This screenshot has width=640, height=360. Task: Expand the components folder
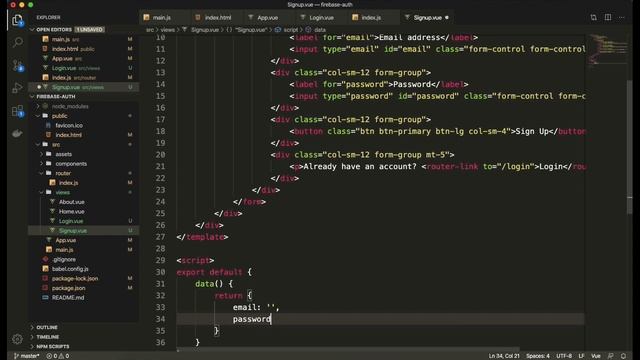coord(71,164)
